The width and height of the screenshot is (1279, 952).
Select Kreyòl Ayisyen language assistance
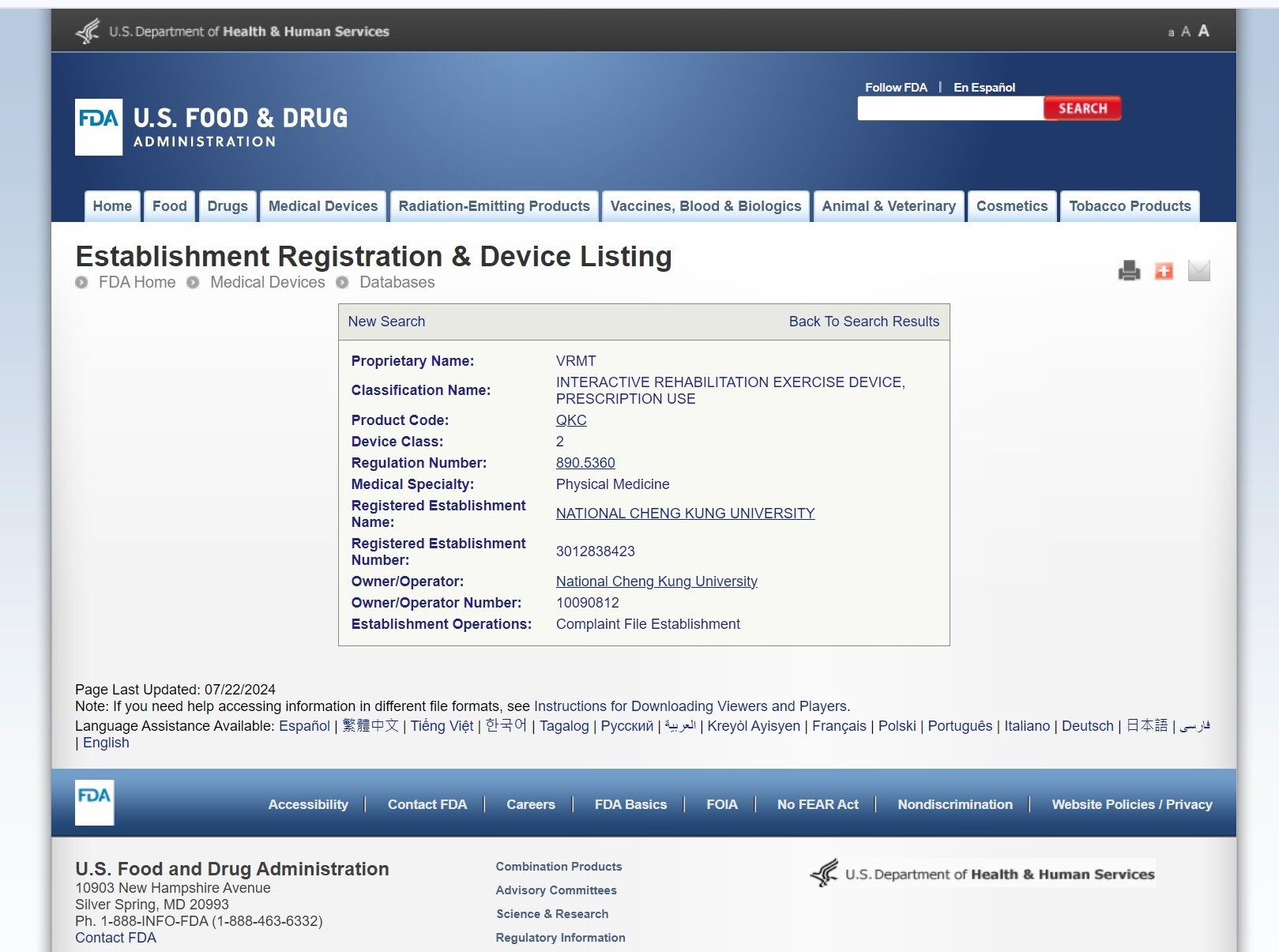[754, 726]
